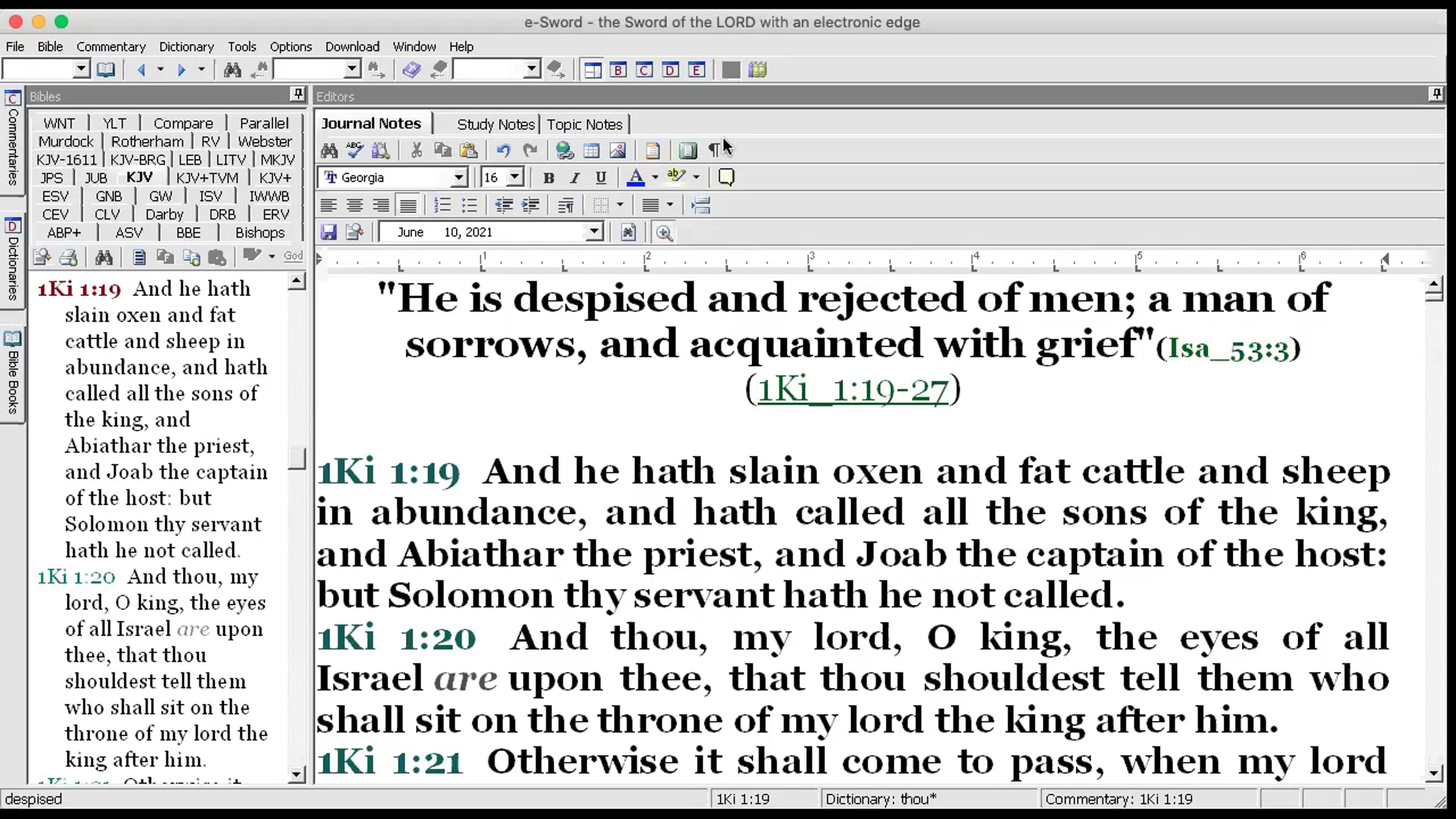
Task: Open the font size 16 dropdown
Action: click(x=514, y=177)
